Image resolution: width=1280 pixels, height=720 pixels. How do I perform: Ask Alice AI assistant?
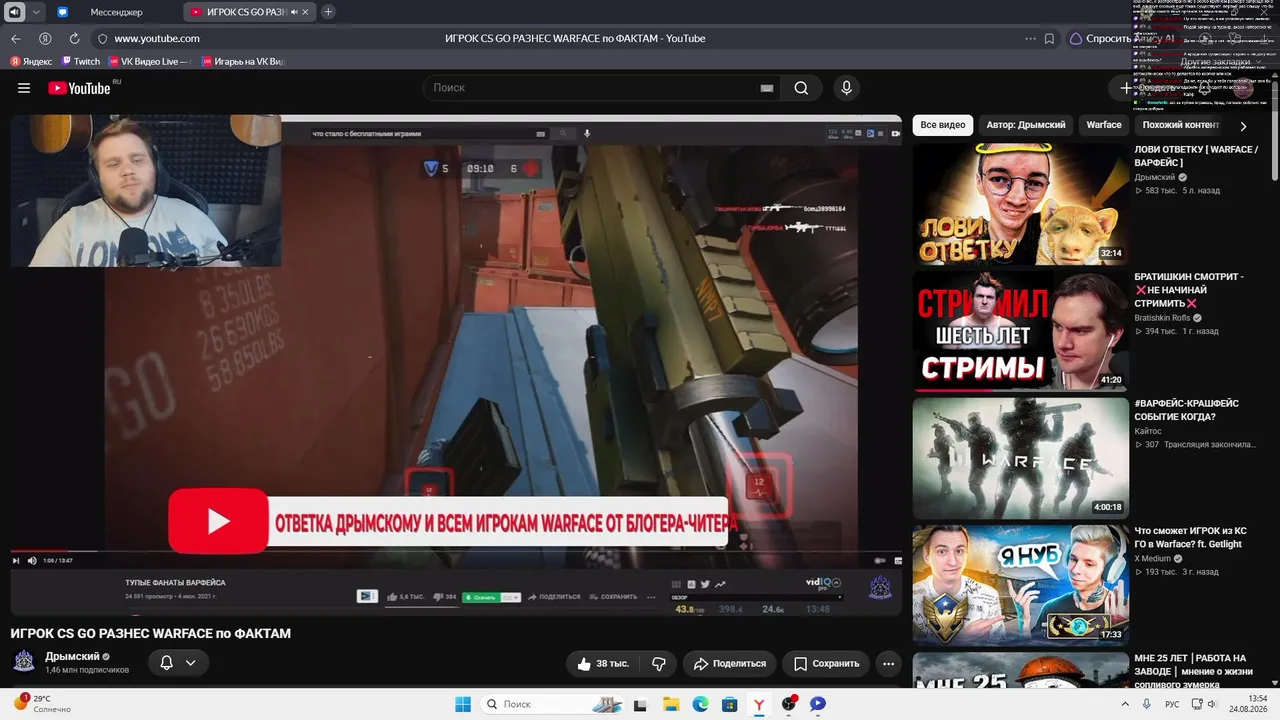click(1122, 39)
